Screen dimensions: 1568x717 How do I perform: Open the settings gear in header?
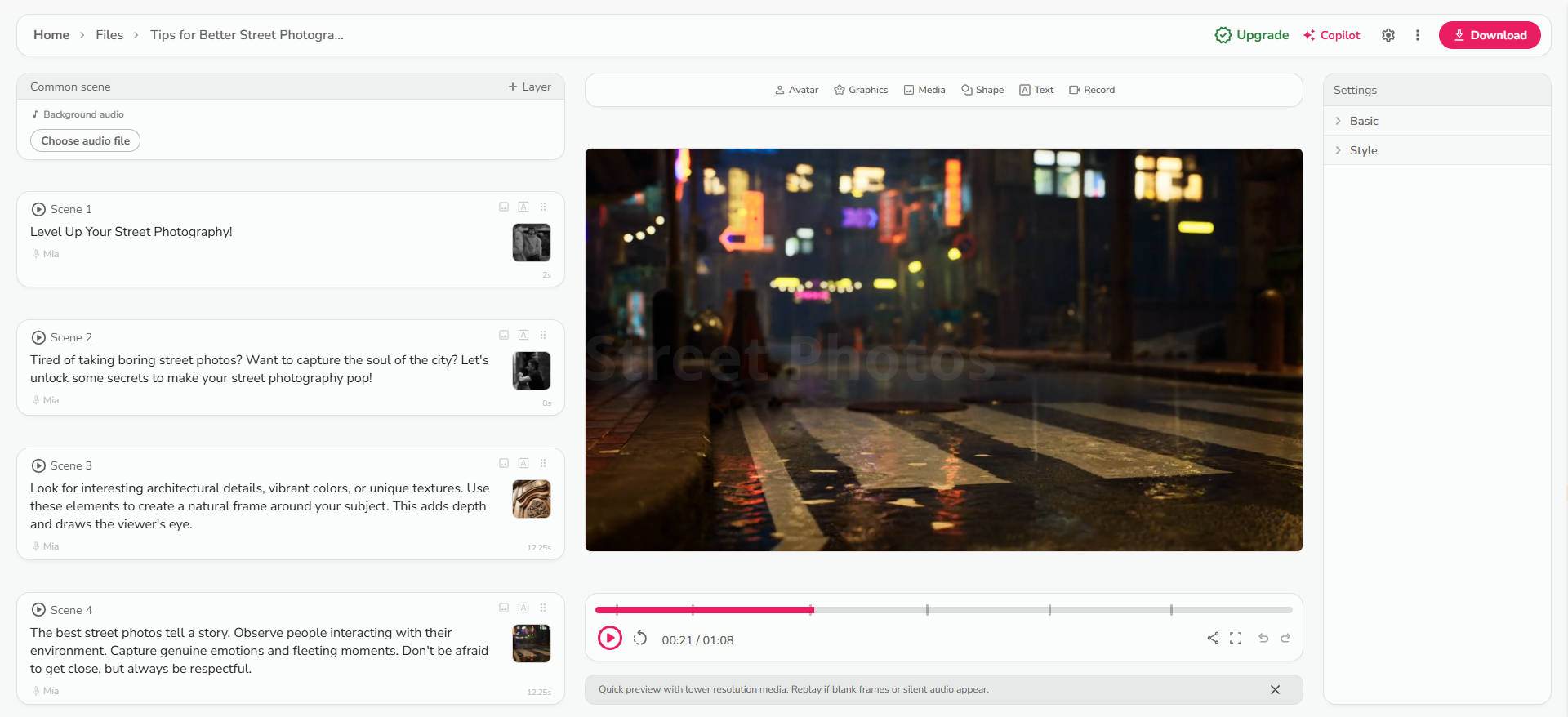coord(1388,35)
